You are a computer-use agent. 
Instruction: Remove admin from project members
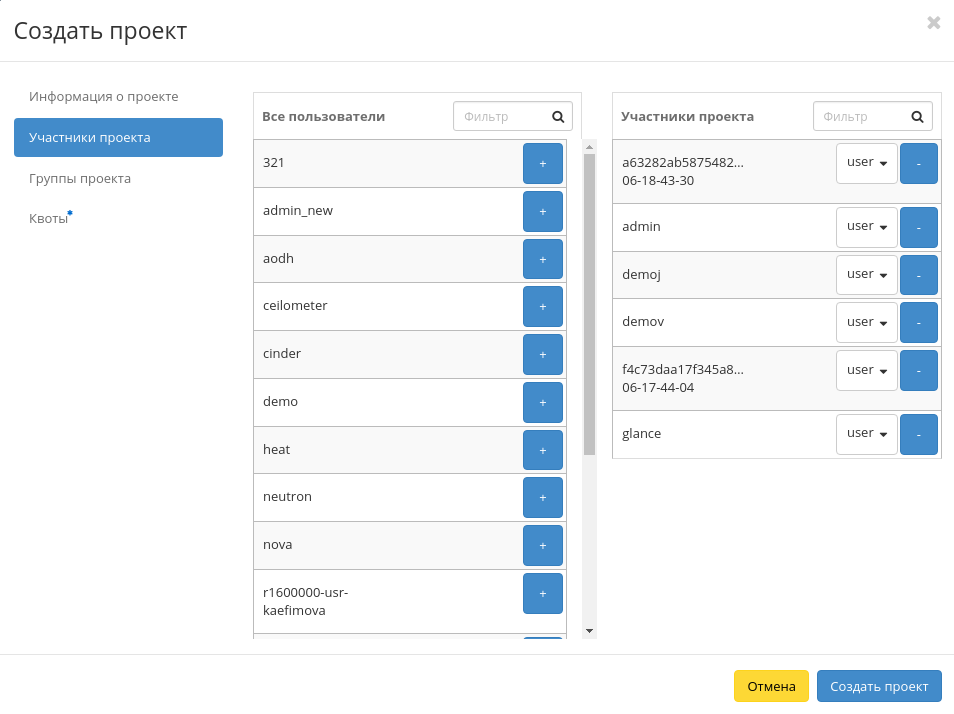click(x=918, y=227)
